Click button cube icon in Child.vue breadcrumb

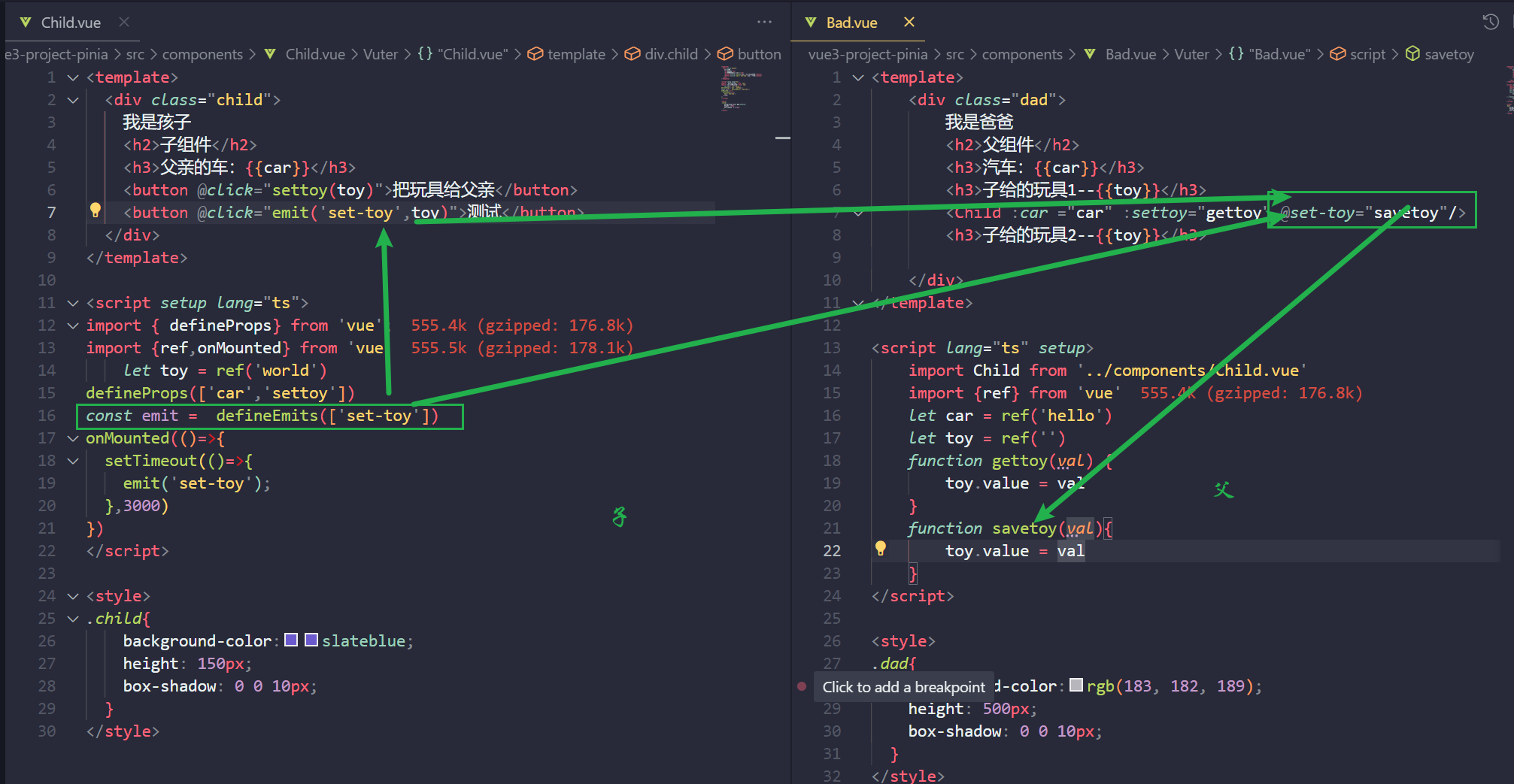pyautogui.click(x=725, y=54)
